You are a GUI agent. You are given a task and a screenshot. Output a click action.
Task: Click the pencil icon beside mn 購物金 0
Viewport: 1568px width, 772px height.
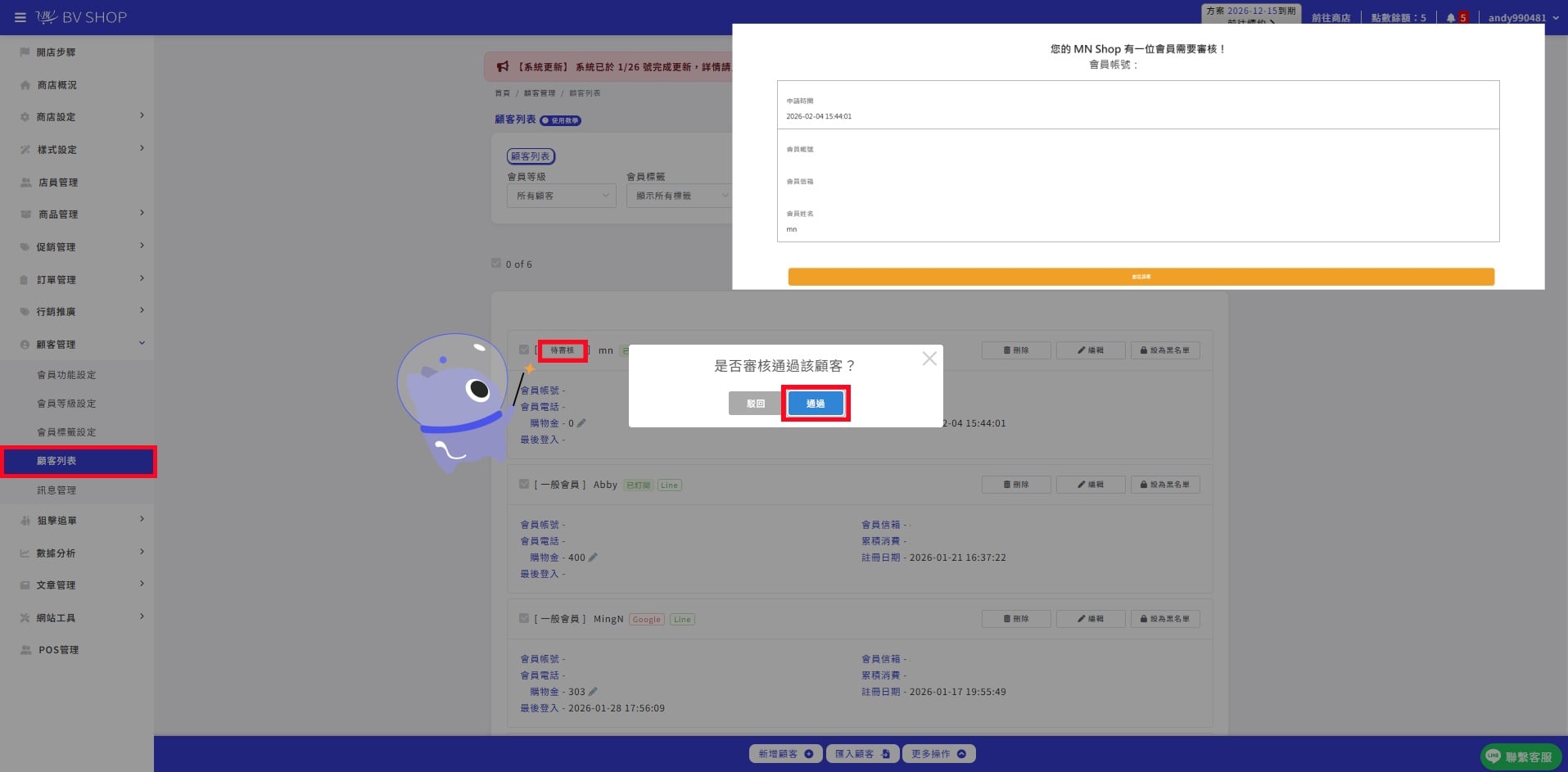pos(581,423)
